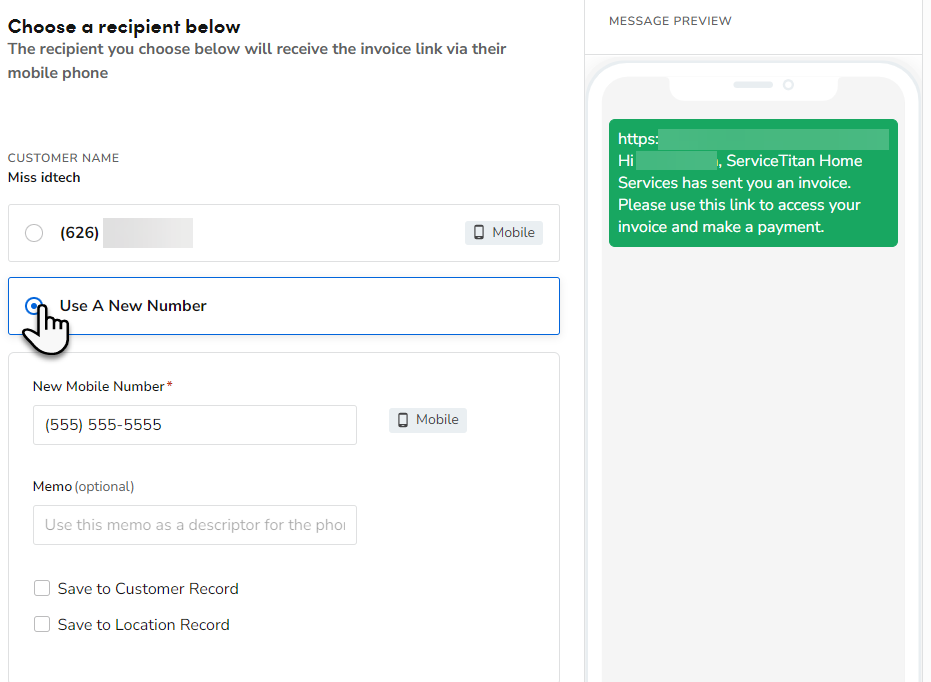
Task: Enable Save to Location Record checkbox
Action: pos(42,624)
